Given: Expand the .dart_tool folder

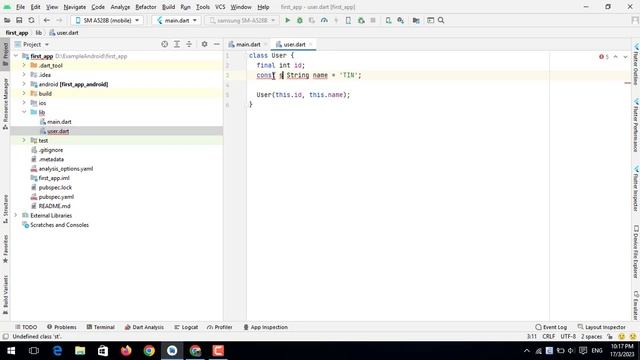Looking at the screenshot, I should [x=24, y=65].
